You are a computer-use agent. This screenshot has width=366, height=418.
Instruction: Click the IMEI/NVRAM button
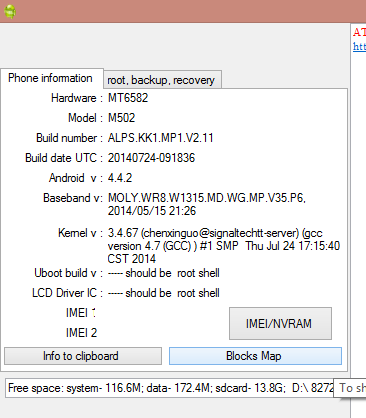[x=280, y=323]
